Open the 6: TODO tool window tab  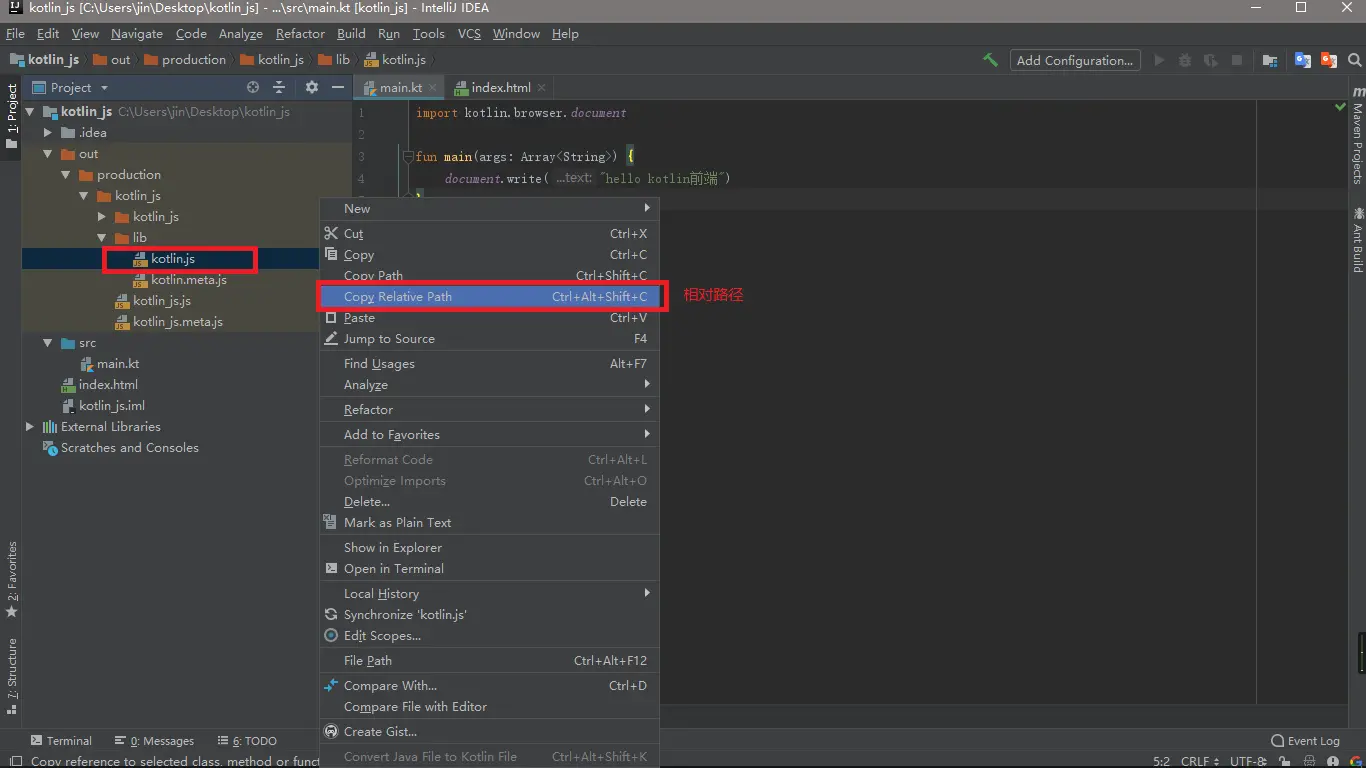coord(246,741)
